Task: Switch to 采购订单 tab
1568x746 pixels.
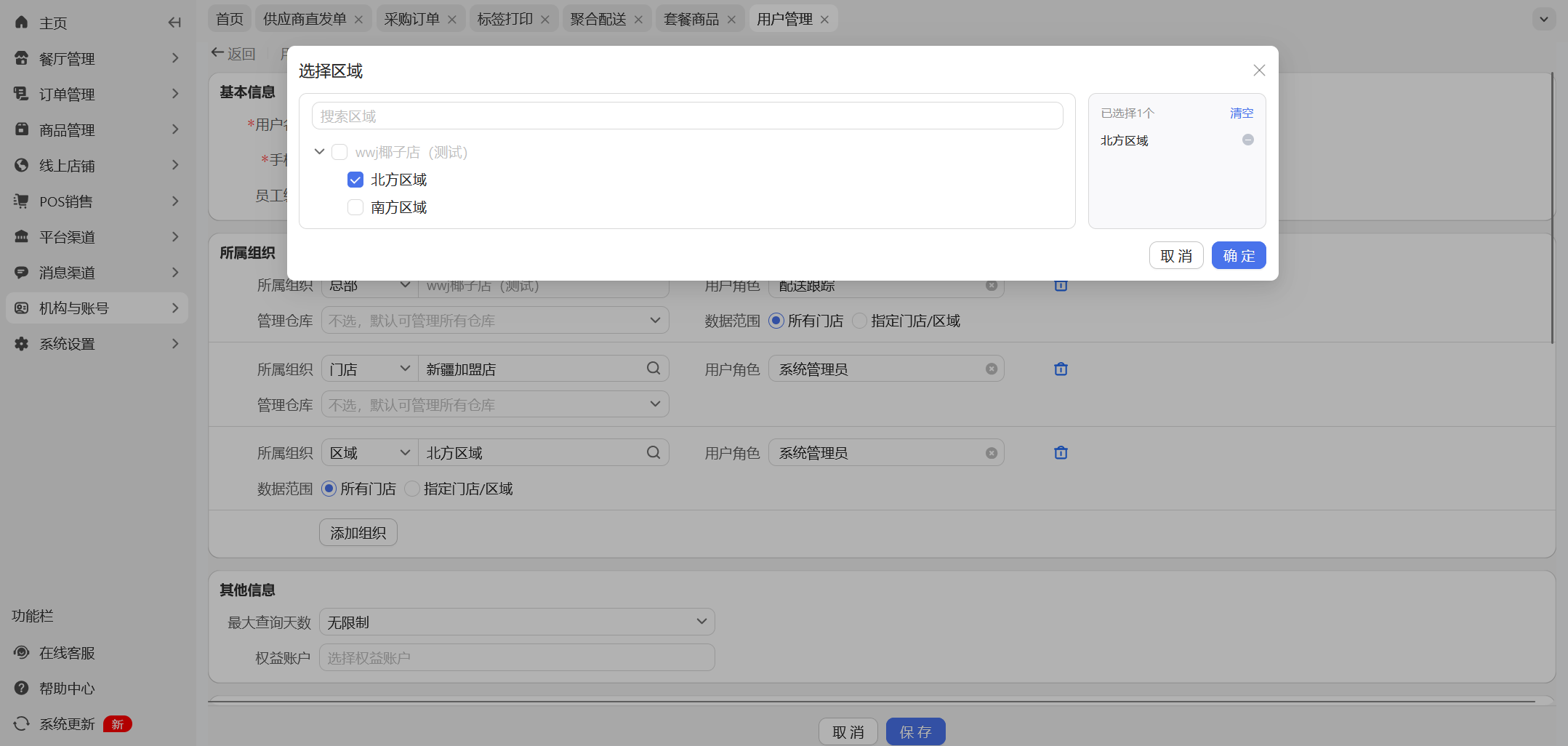Action: [411, 19]
